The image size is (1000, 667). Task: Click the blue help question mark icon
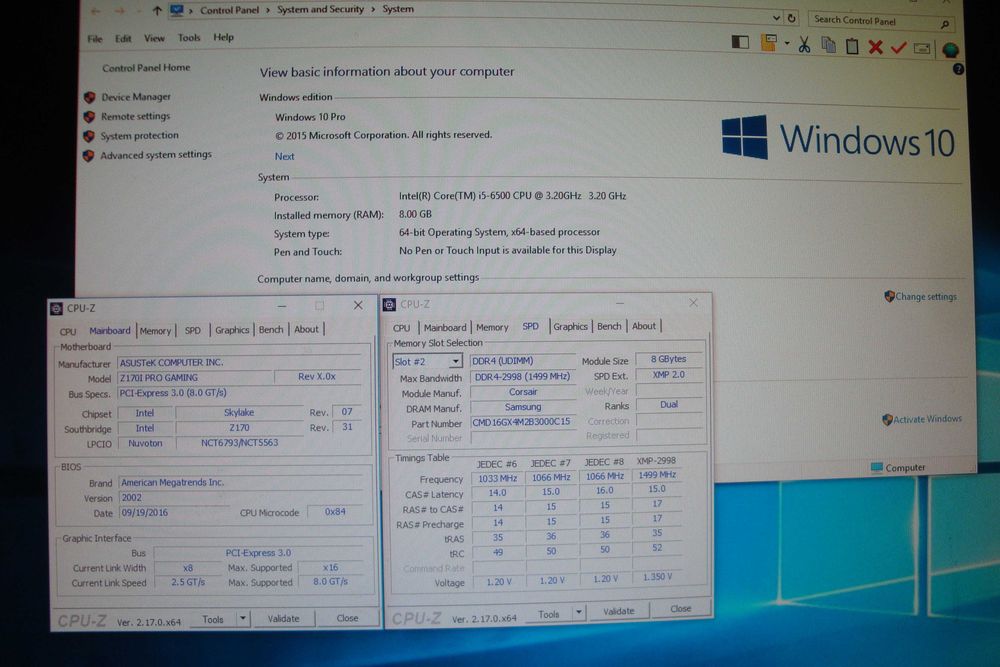click(958, 69)
